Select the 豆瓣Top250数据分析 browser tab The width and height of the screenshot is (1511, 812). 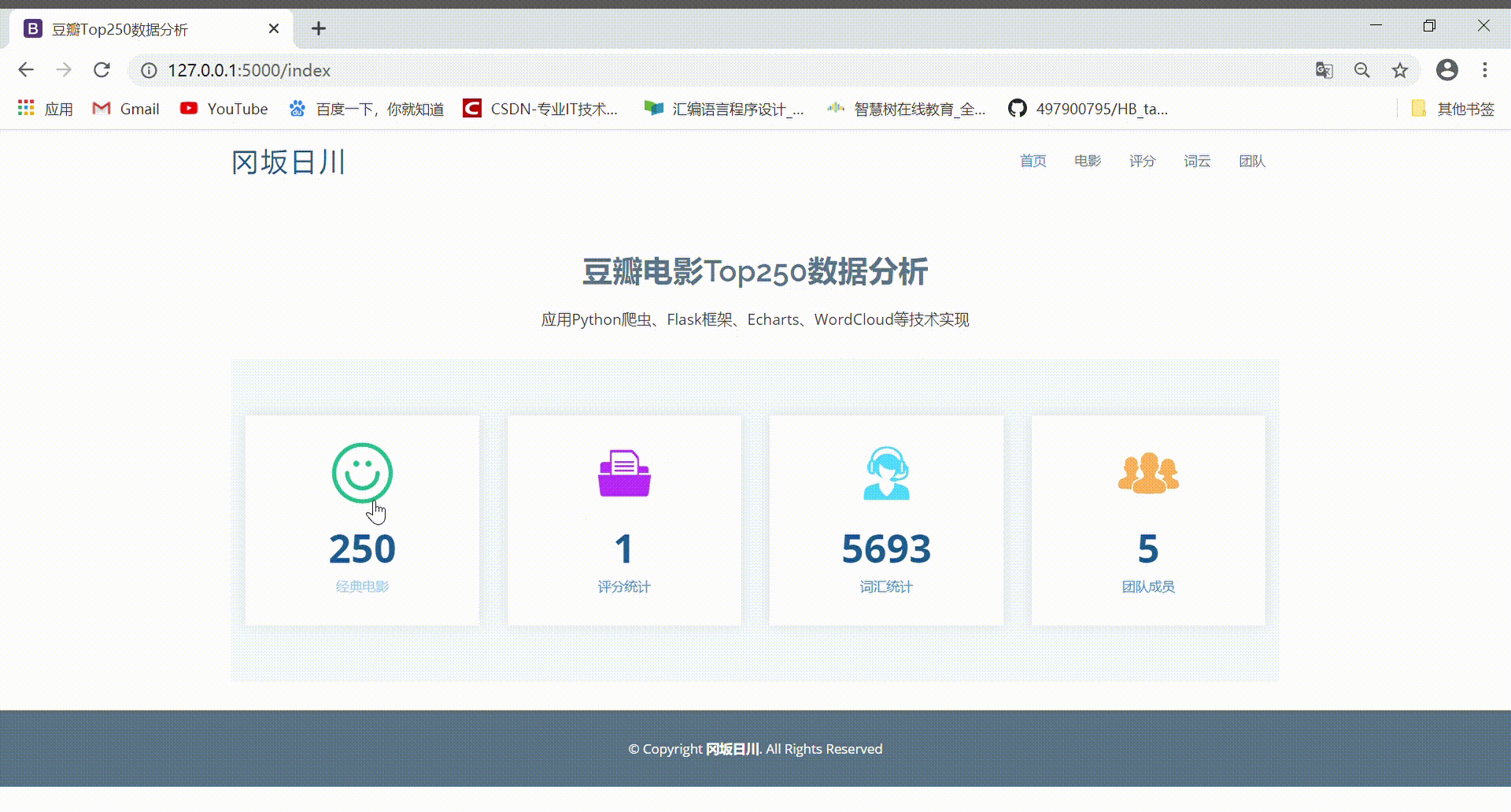(x=151, y=29)
